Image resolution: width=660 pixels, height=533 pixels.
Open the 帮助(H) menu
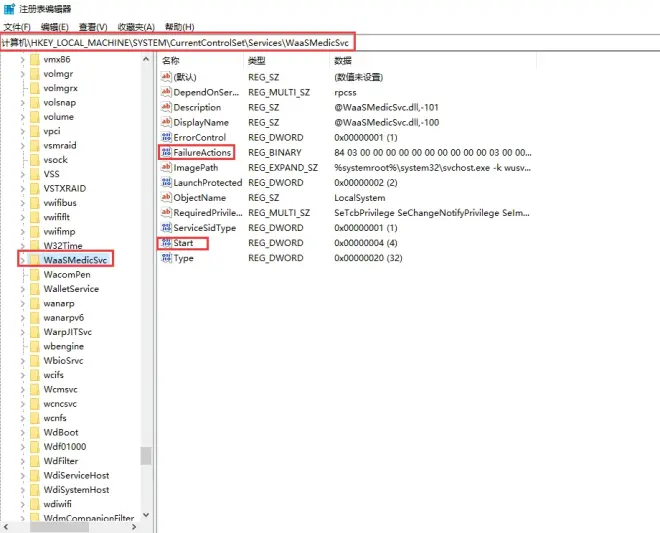(x=179, y=27)
